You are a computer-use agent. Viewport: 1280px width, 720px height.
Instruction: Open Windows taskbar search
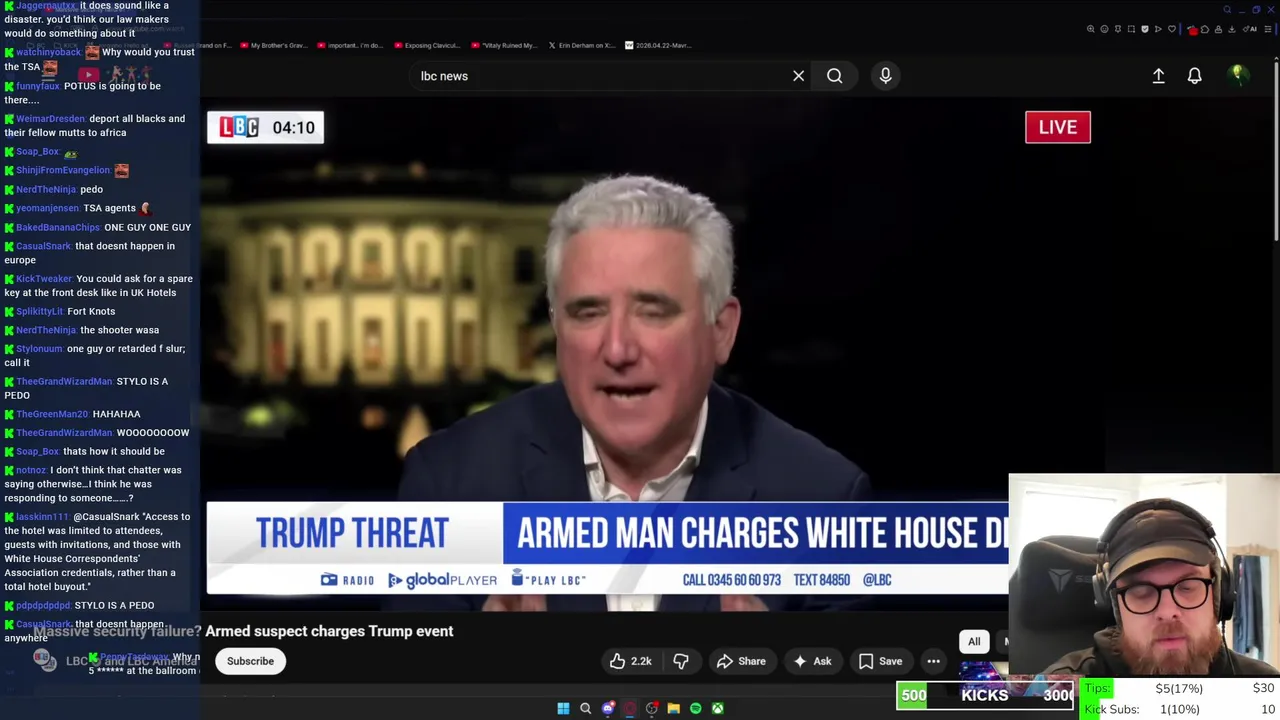click(585, 708)
